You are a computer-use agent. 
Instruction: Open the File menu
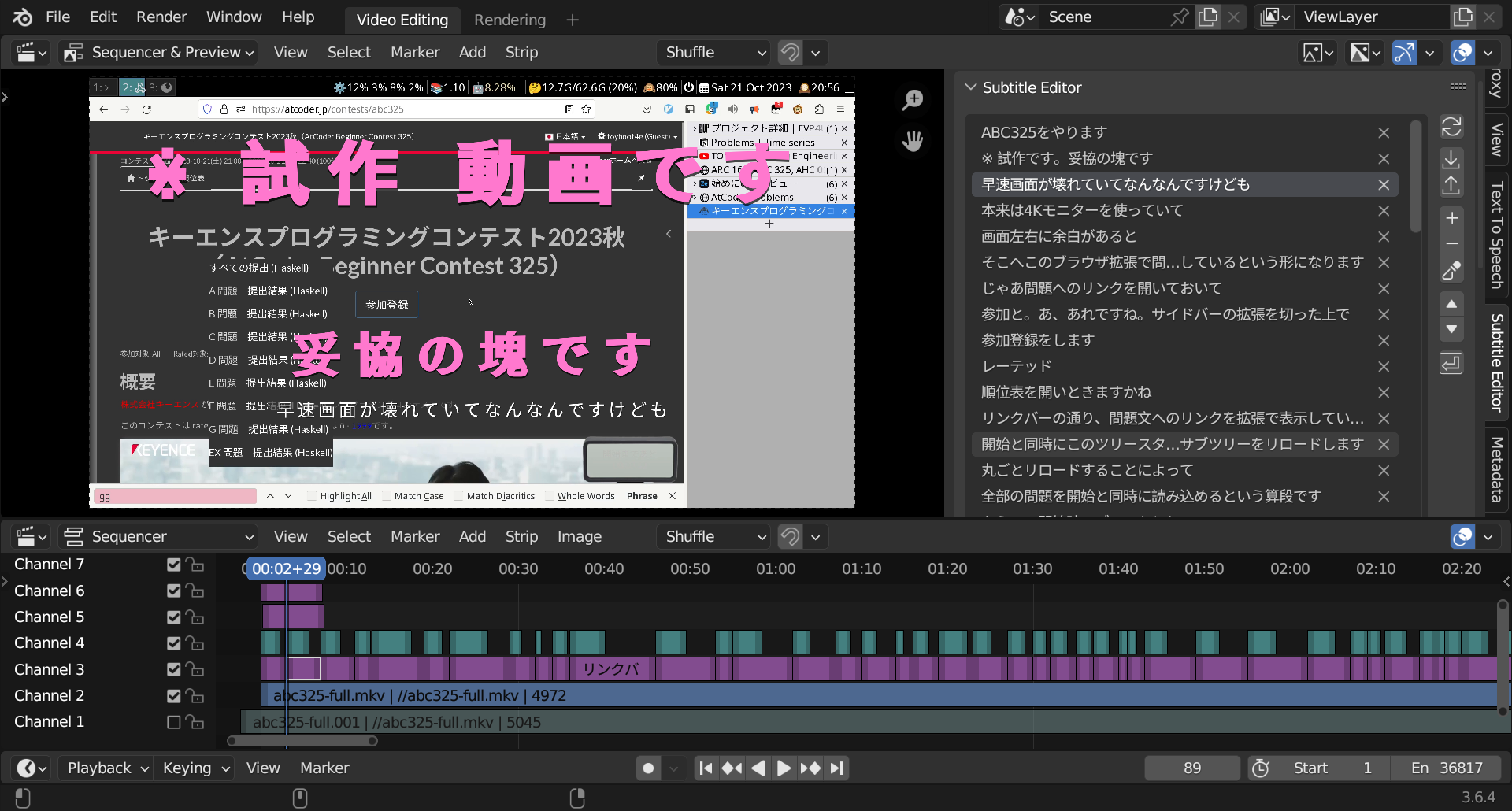tap(57, 17)
